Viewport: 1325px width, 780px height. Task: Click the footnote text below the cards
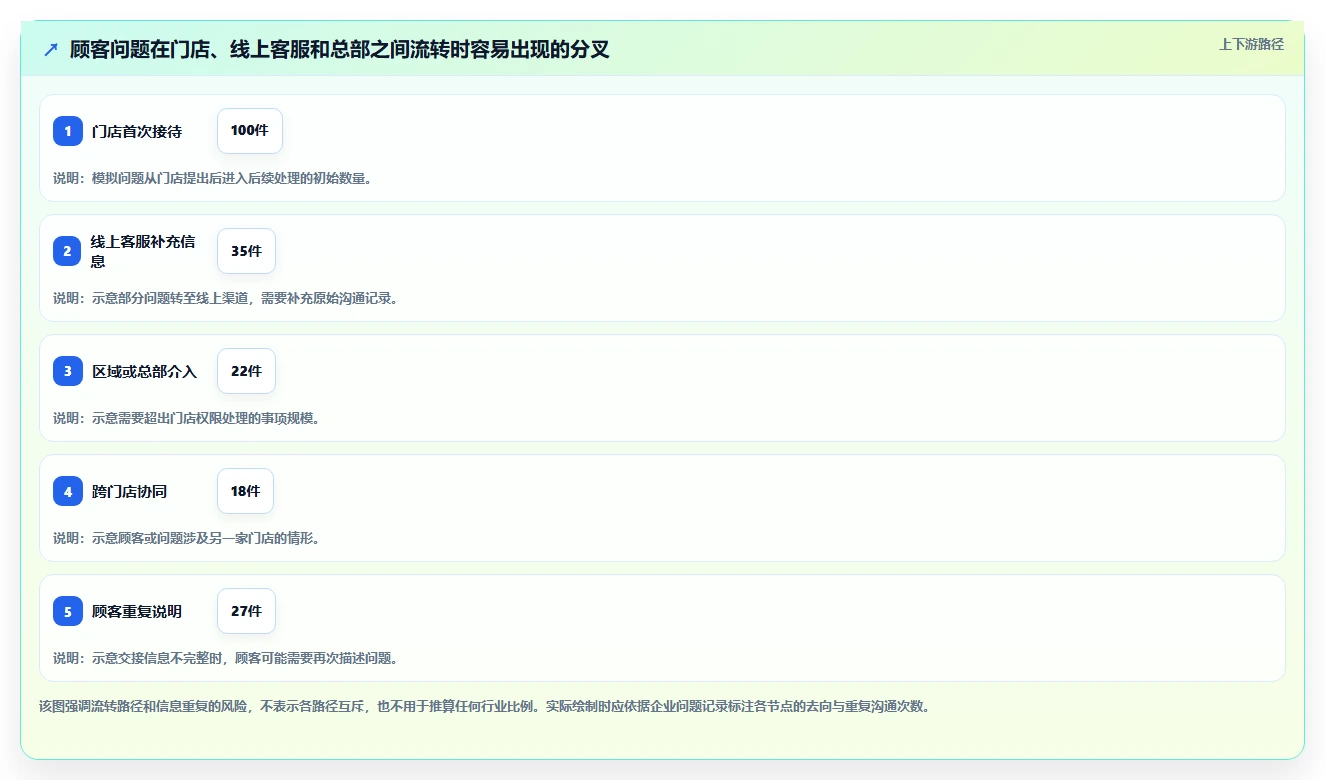point(485,706)
